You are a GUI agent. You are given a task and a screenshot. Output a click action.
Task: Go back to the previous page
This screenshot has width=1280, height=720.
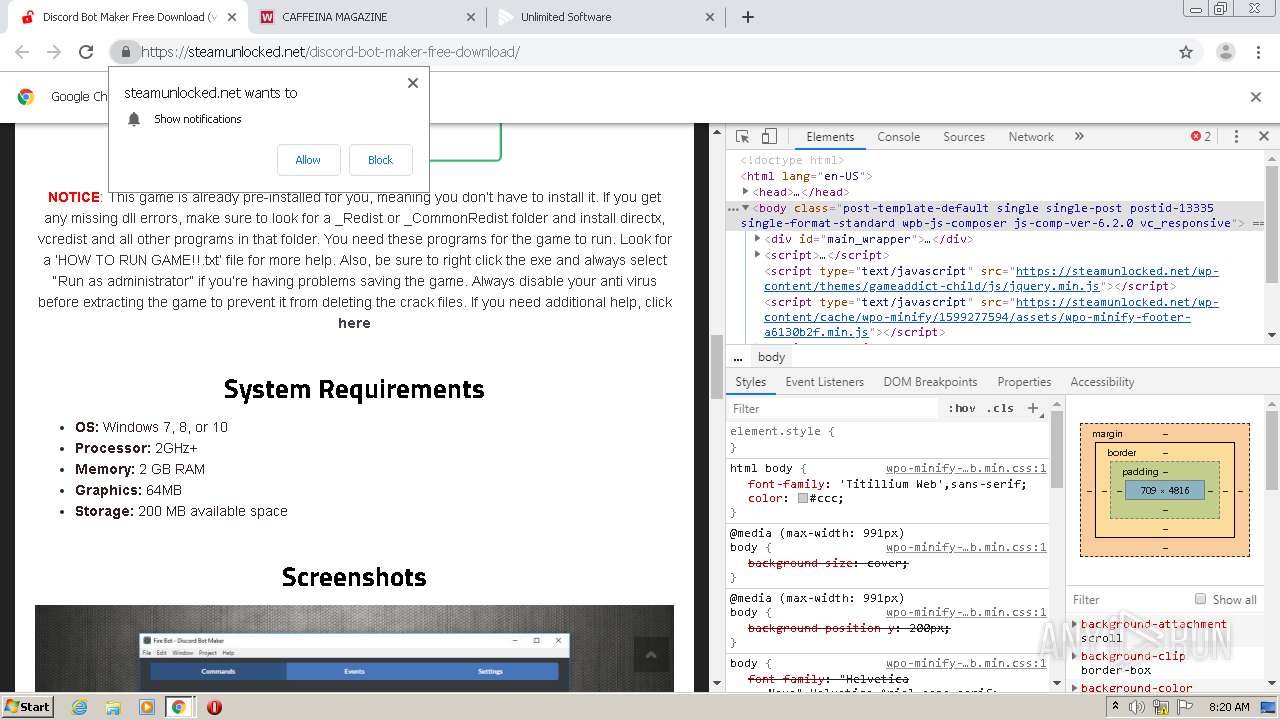[22, 52]
